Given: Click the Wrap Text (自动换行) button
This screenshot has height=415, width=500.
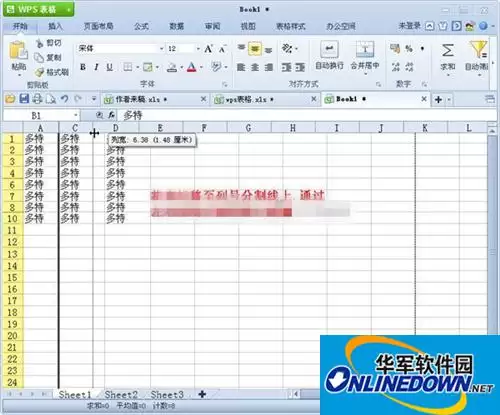Looking at the screenshot, I should 329,56.
